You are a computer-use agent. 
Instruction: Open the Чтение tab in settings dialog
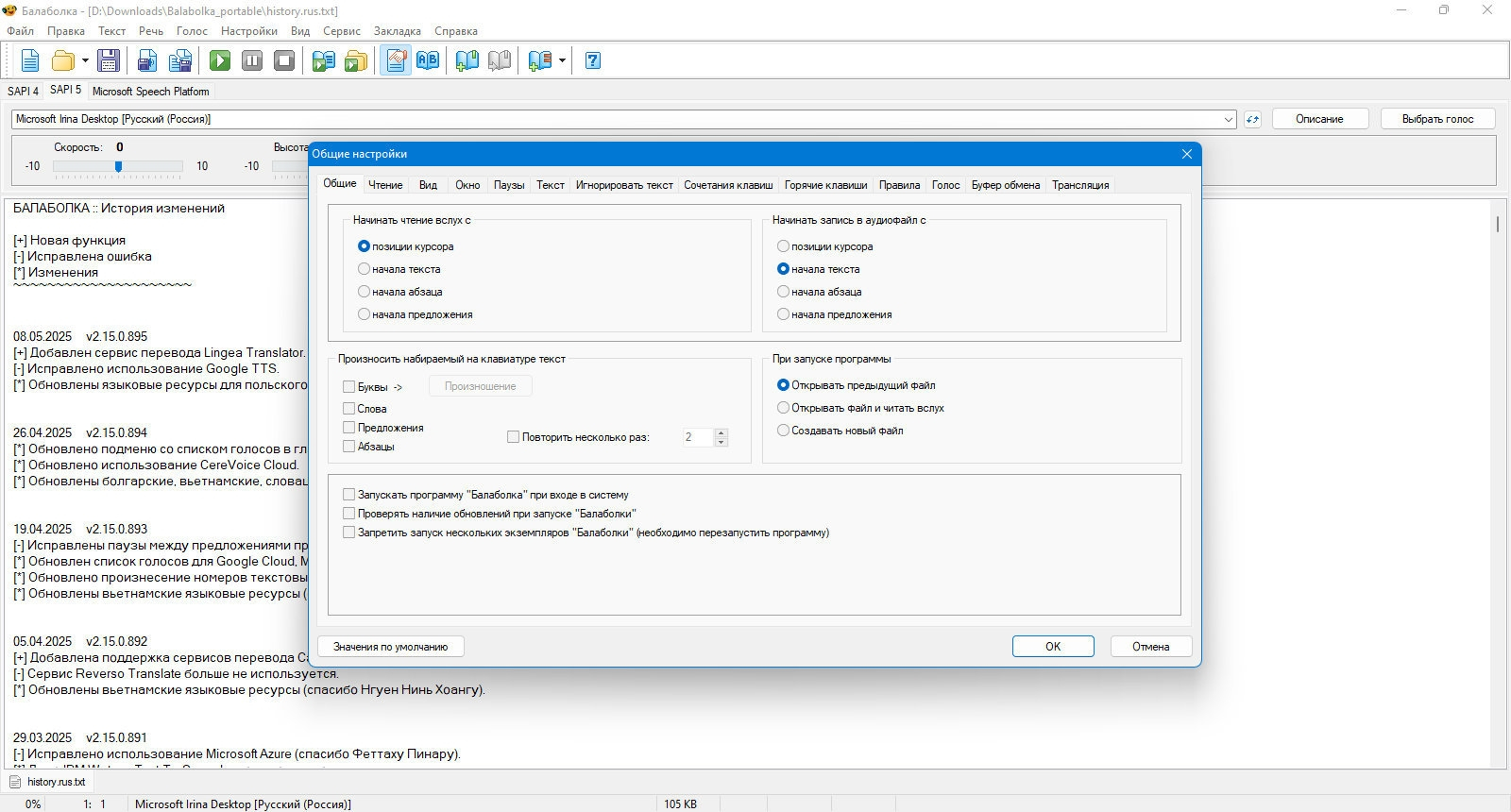385,185
